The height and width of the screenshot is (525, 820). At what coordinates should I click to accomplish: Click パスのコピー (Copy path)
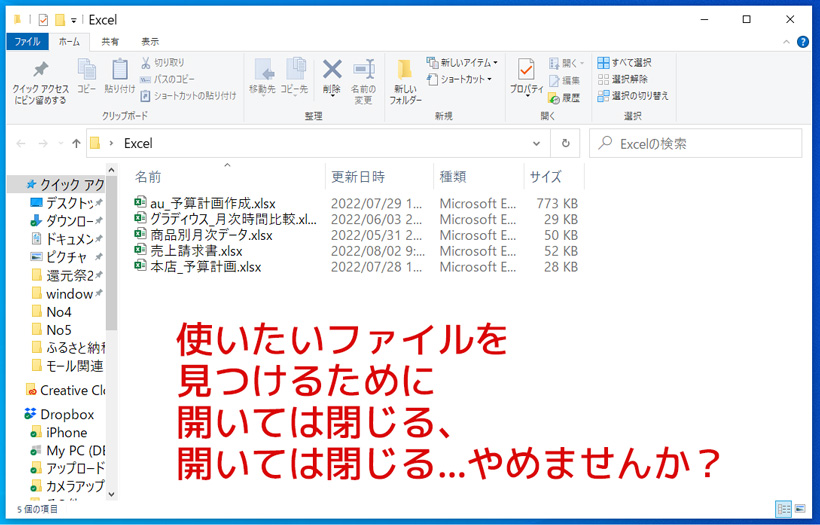pos(167,79)
